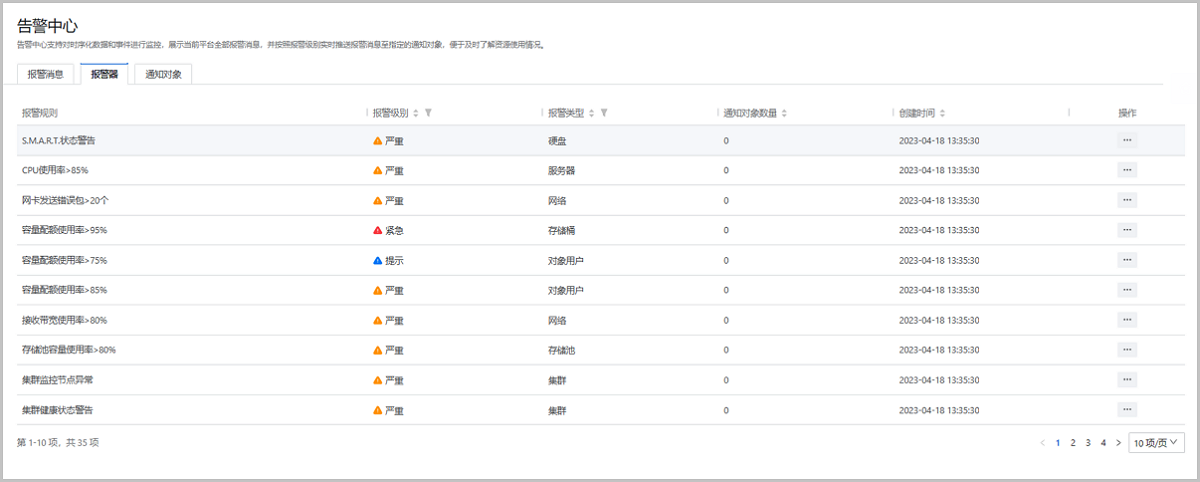
Task: Open actions menu for 存储池容量使用率>80% row
Action: (x=1127, y=350)
